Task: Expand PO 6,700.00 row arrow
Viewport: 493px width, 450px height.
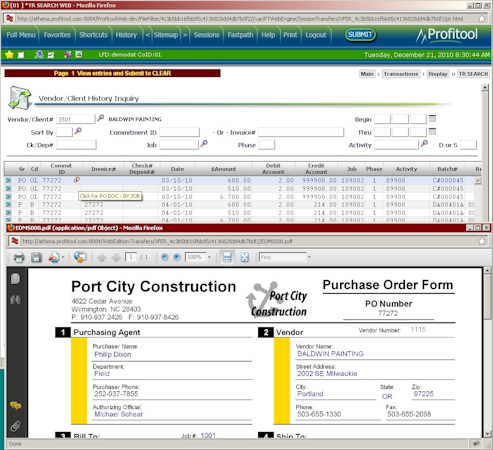Action: point(8,196)
